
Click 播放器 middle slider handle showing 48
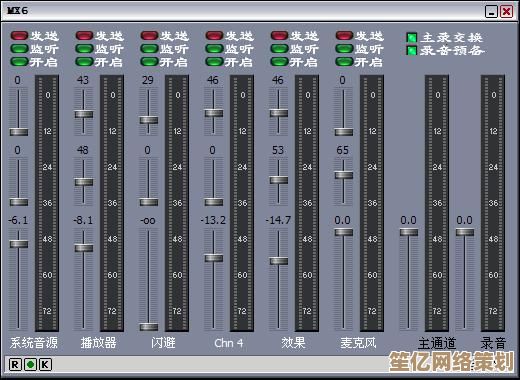click(x=84, y=182)
